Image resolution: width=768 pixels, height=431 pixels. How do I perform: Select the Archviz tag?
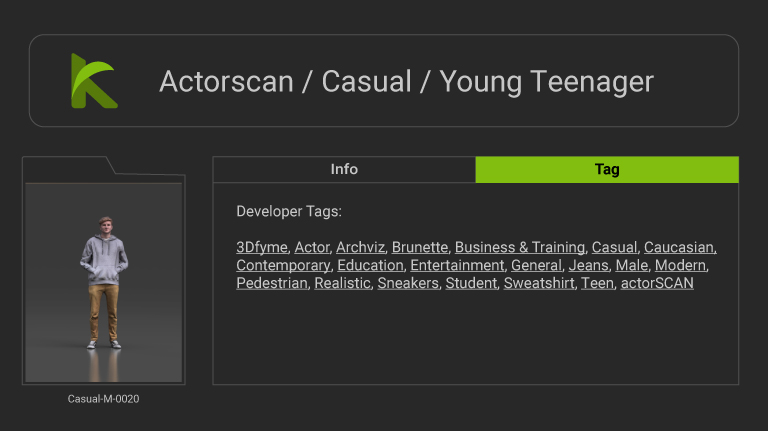[360, 247]
